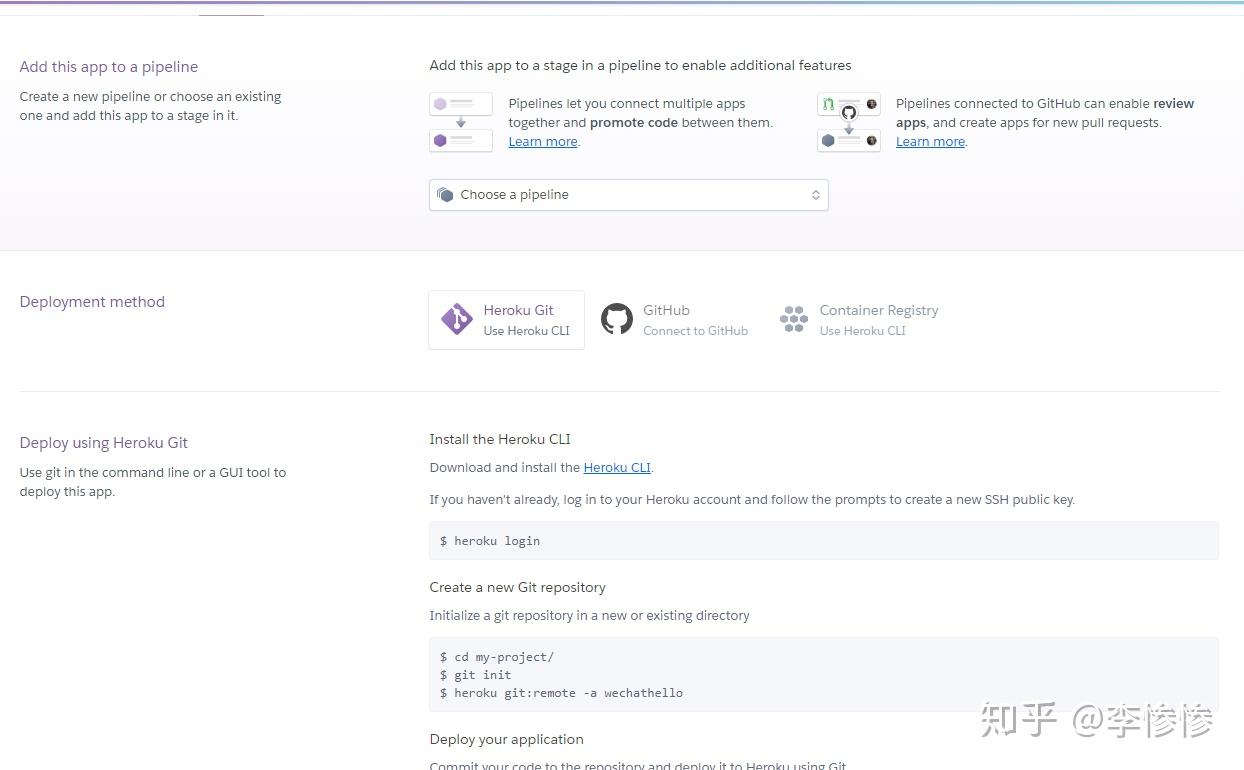This screenshot has height=770, width=1244.
Task: Open Learn more link about review apps
Action: (x=930, y=142)
